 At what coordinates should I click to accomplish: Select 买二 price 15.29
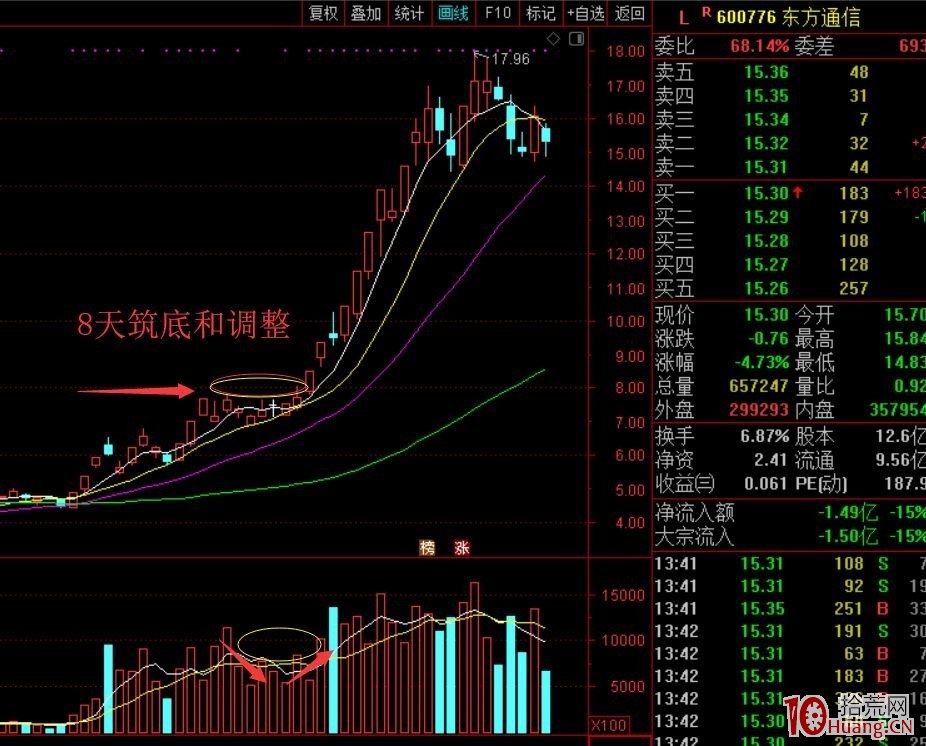point(766,217)
